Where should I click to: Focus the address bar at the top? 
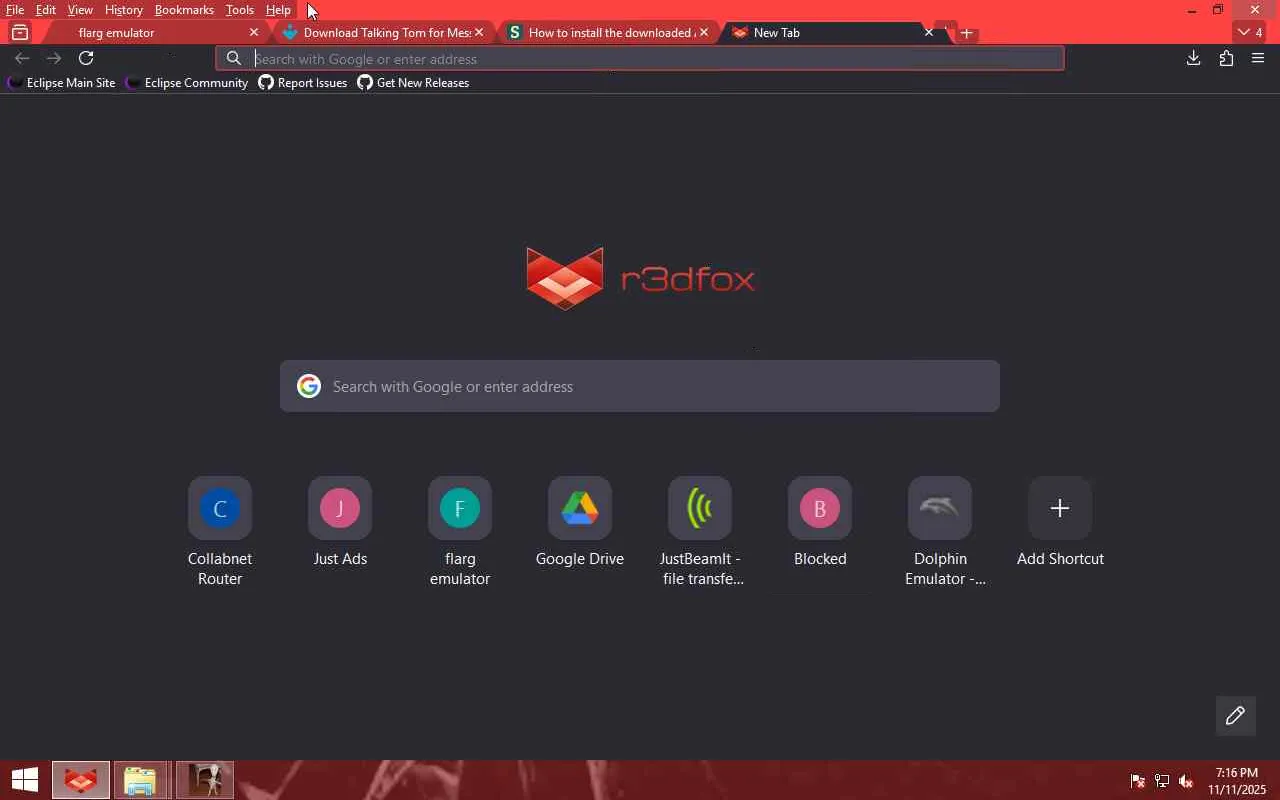640,59
